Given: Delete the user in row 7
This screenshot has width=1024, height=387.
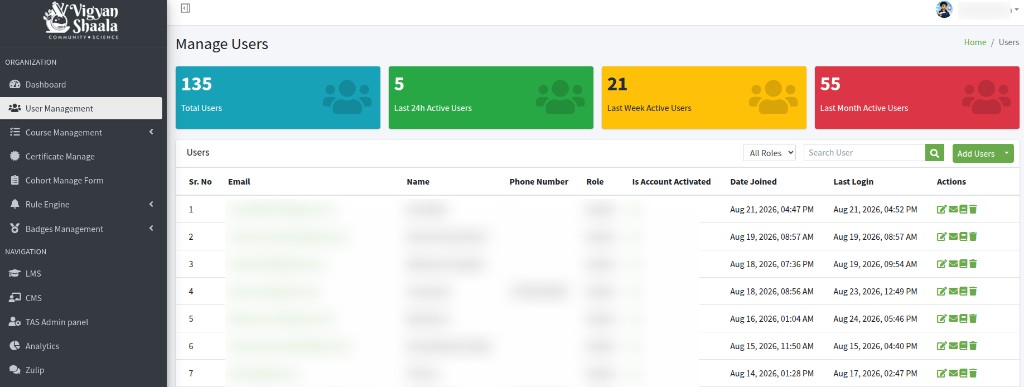Looking at the screenshot, I should [973, 373].
